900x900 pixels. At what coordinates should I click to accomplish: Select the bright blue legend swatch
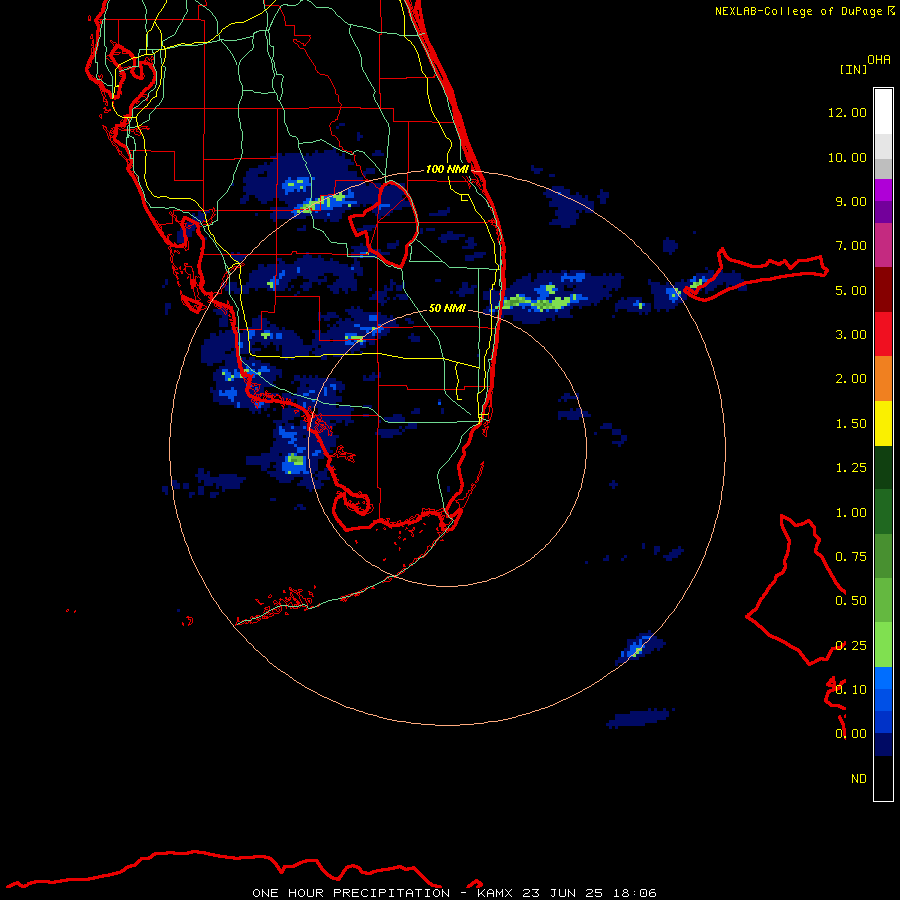(x=883, y=678)
